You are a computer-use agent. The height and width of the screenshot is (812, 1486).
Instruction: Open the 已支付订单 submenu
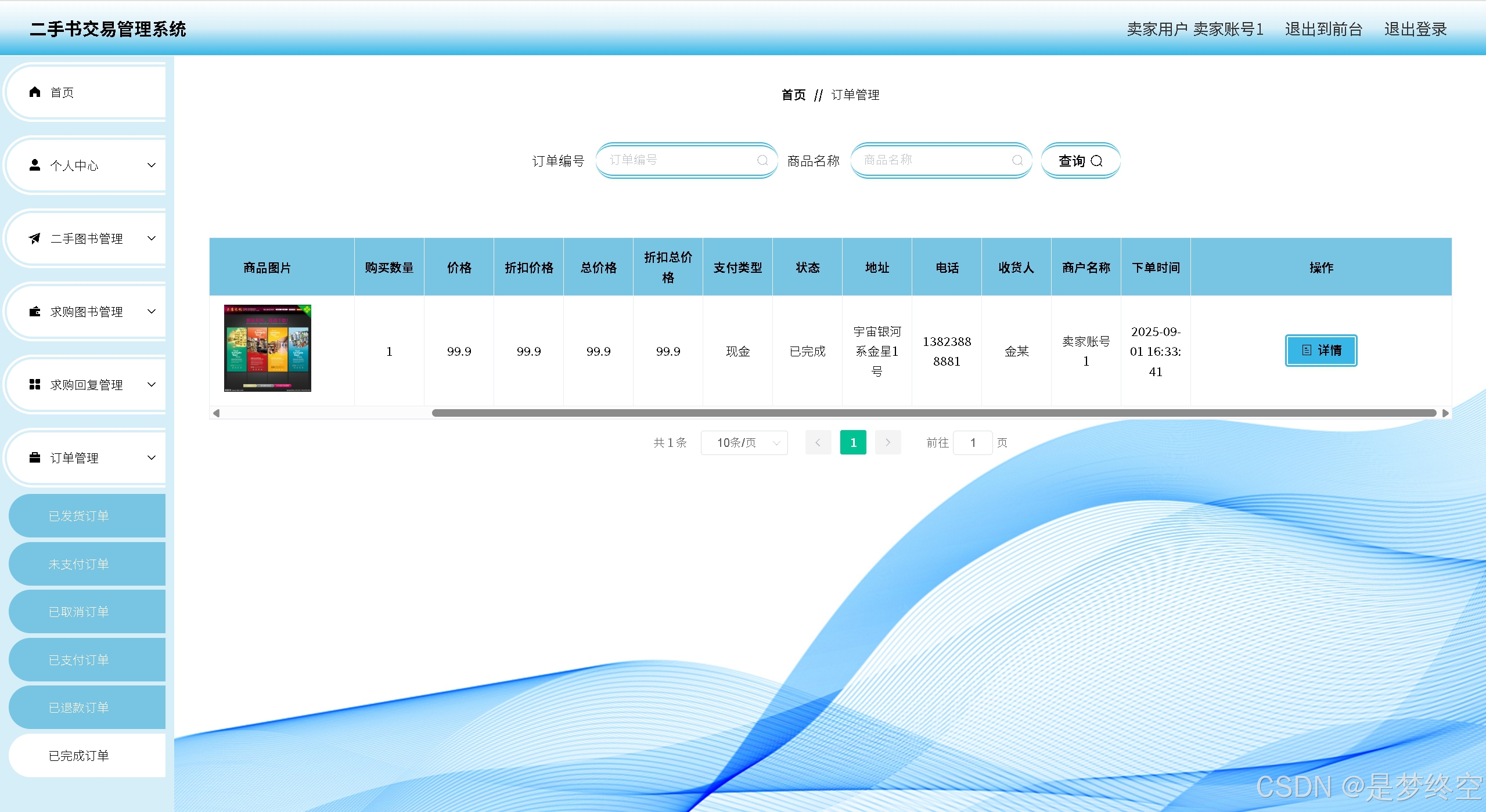pyautogui.click(x=87, y=660)
